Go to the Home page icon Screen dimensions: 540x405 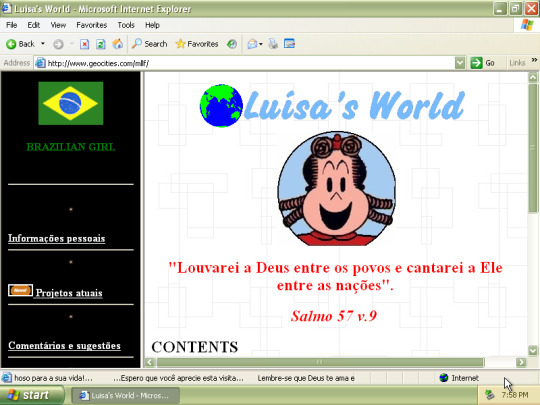(x=117, y=44)
